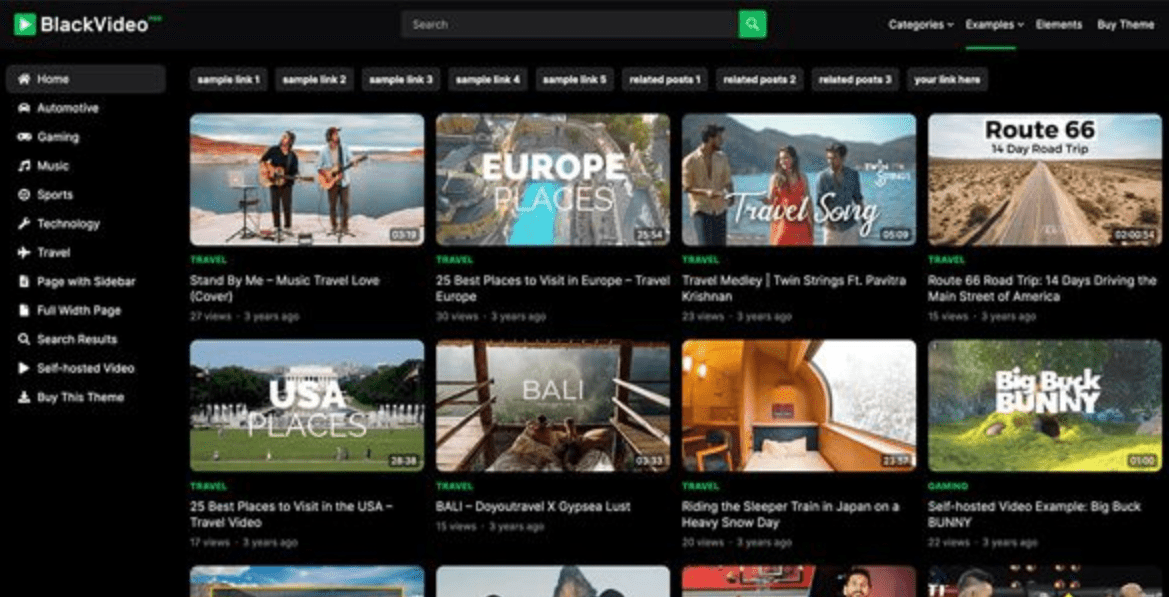Image resolution: width=1169 pixels, height=597 pixels.
Task: Choose the Sports ball icon
Action: click(24, 195)
